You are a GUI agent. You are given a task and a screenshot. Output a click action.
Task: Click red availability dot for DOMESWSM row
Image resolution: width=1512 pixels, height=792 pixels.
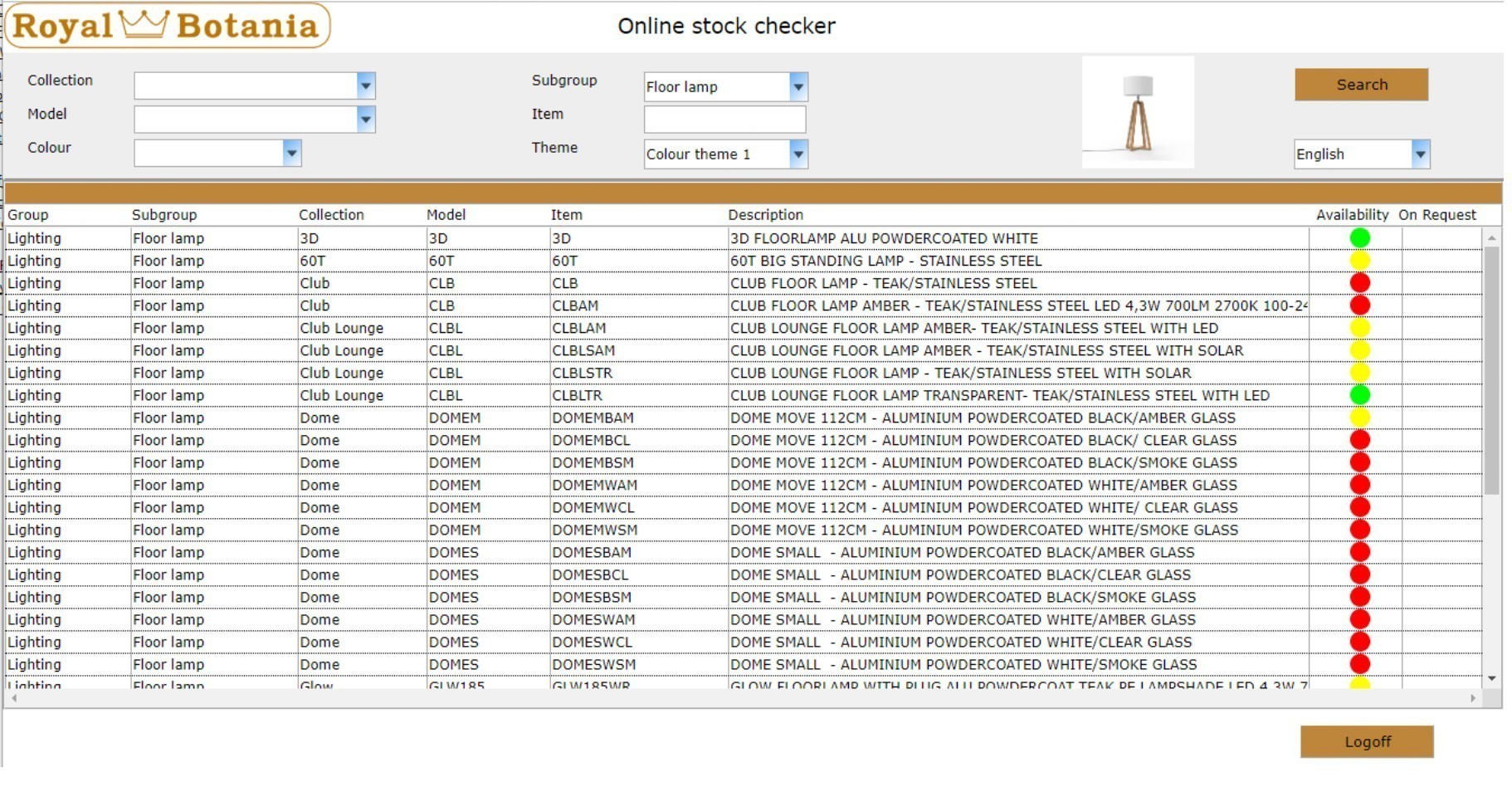(1359, 664)
